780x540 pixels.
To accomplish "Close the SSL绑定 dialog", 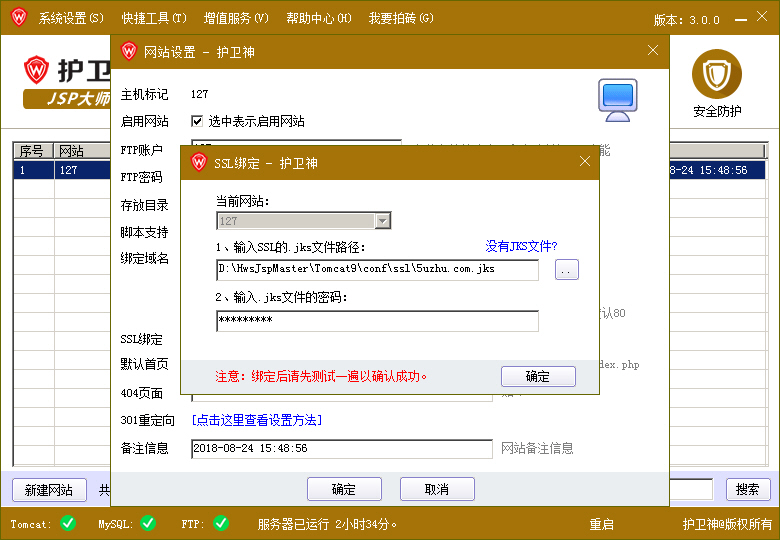I will coord(585,162).
